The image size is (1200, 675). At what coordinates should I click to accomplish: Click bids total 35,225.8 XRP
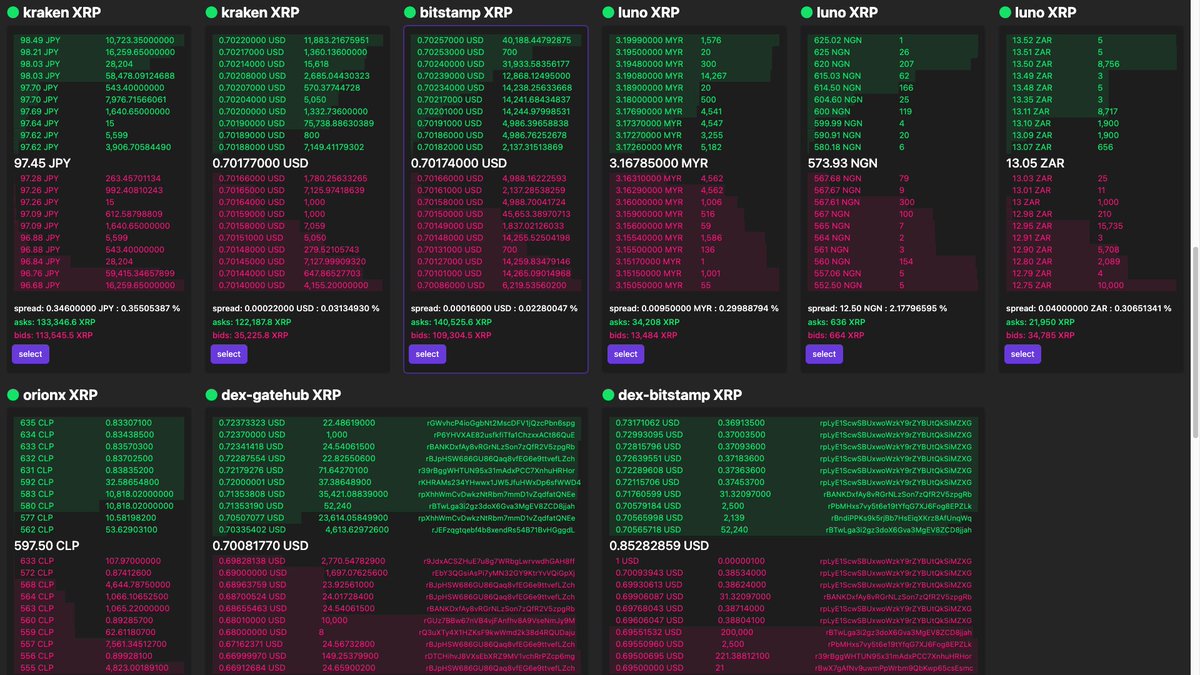coord(250,335)
